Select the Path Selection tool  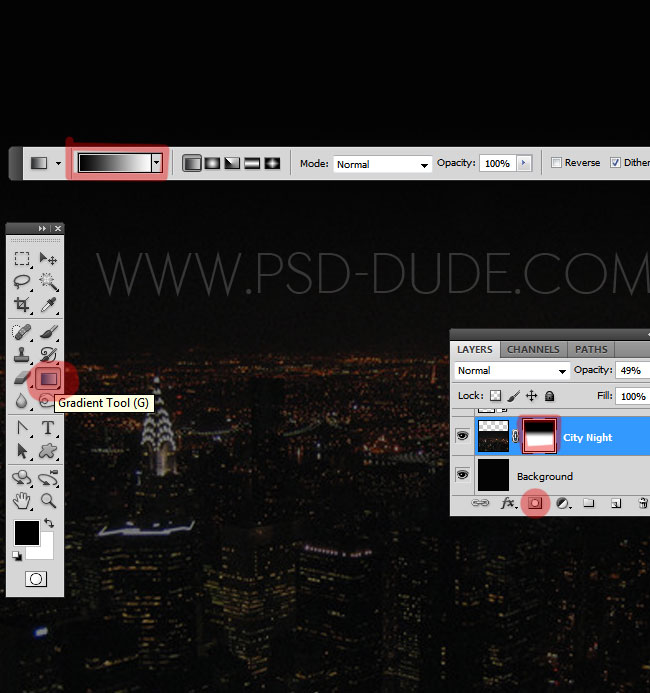click(22, 451)
